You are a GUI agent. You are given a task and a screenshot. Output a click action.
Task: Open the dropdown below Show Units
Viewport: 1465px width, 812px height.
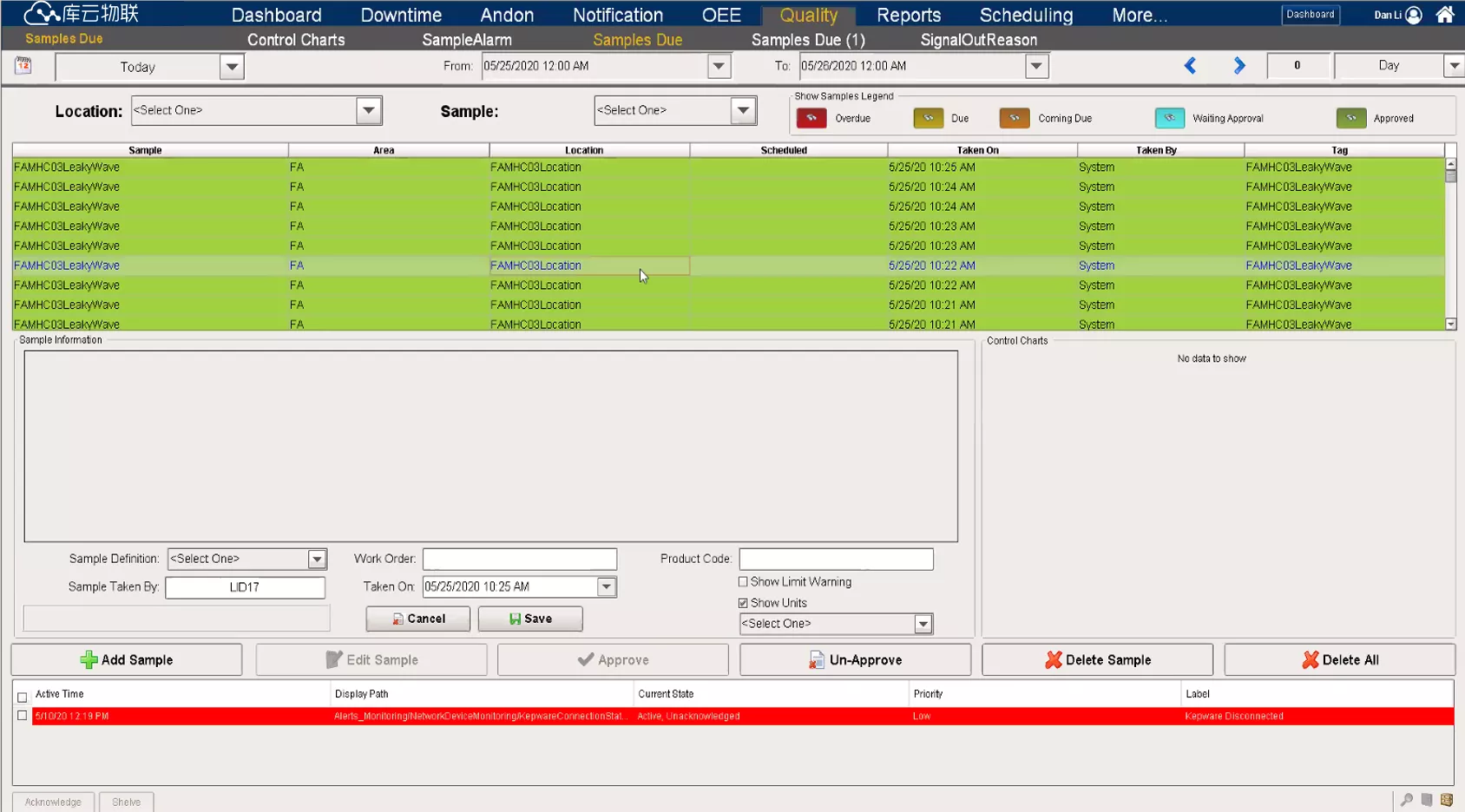point(923,624)
